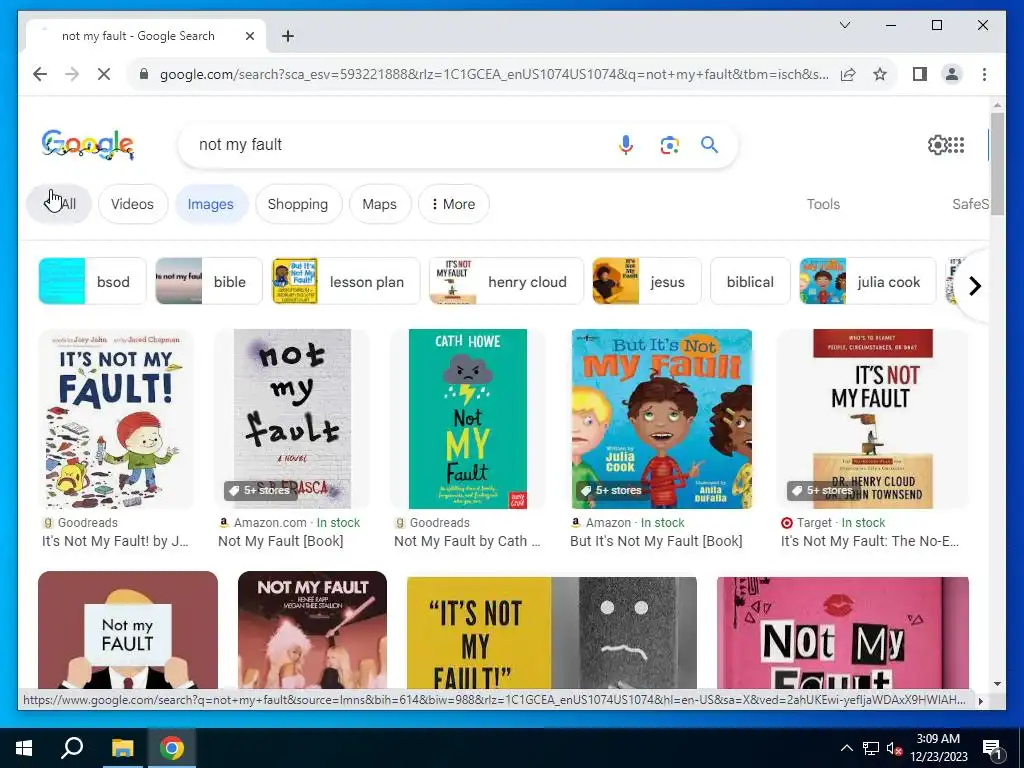Open the tab search chevron

pos(844,25)
